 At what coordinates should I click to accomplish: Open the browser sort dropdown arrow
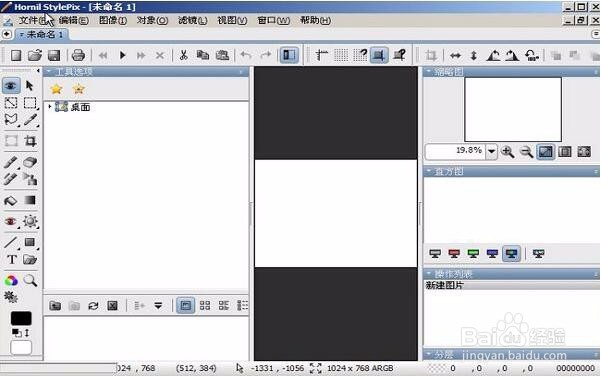click(158, 306)
